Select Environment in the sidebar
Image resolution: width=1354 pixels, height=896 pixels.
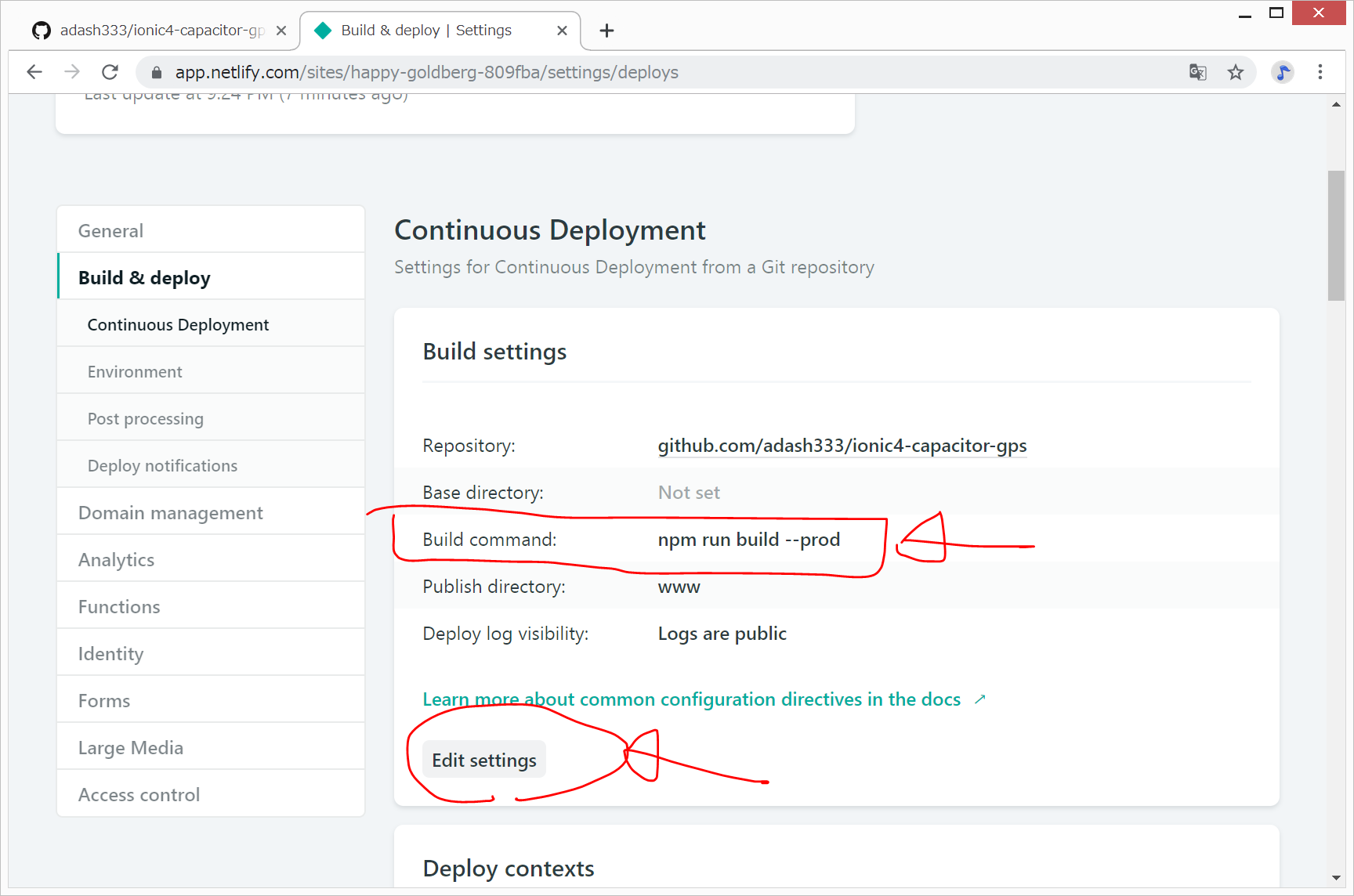(x=135, y=372)
